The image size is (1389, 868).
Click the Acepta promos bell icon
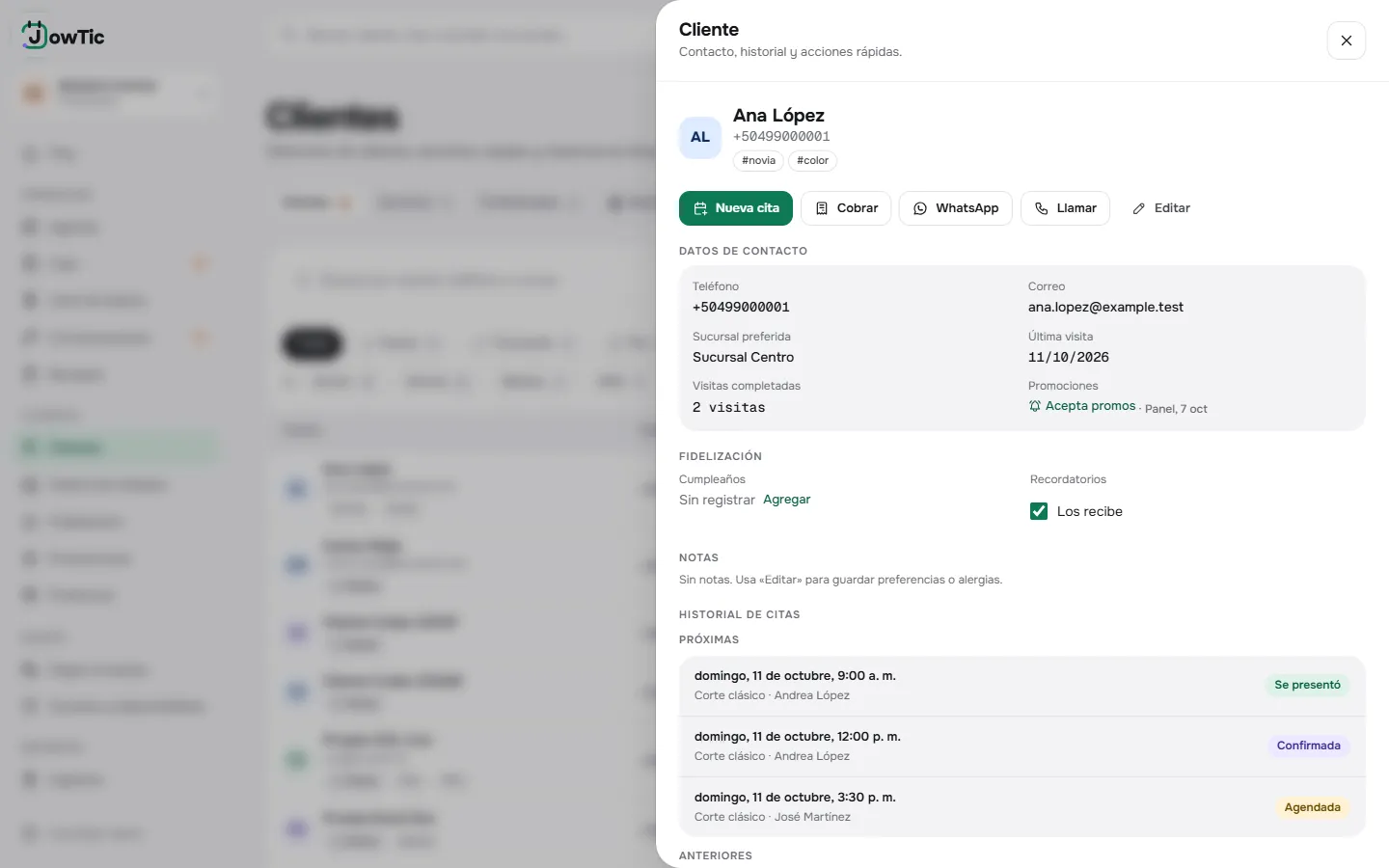[1035, 406]
